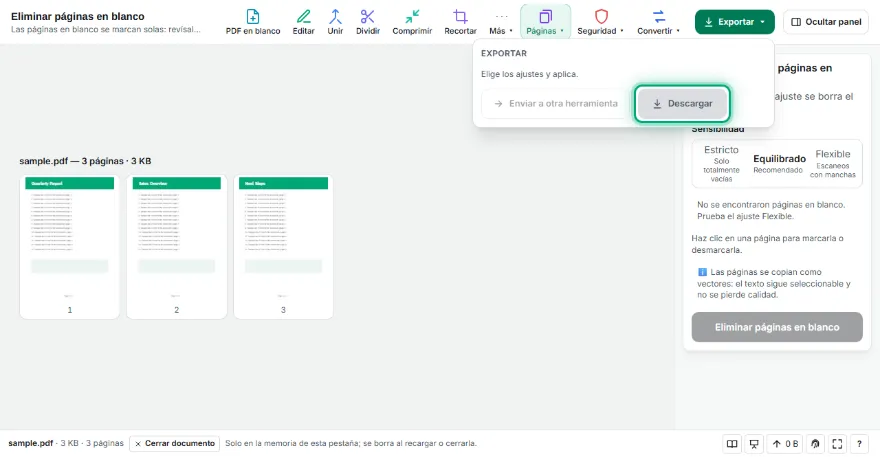
Task: Select page 3 thumbnail
Action: [x=283, y=247]
